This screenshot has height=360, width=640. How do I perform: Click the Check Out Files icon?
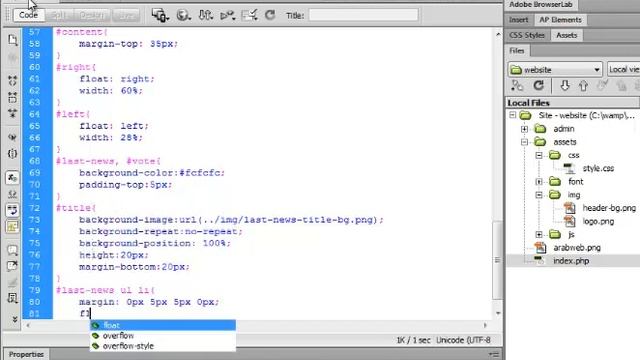click(602, 86)
